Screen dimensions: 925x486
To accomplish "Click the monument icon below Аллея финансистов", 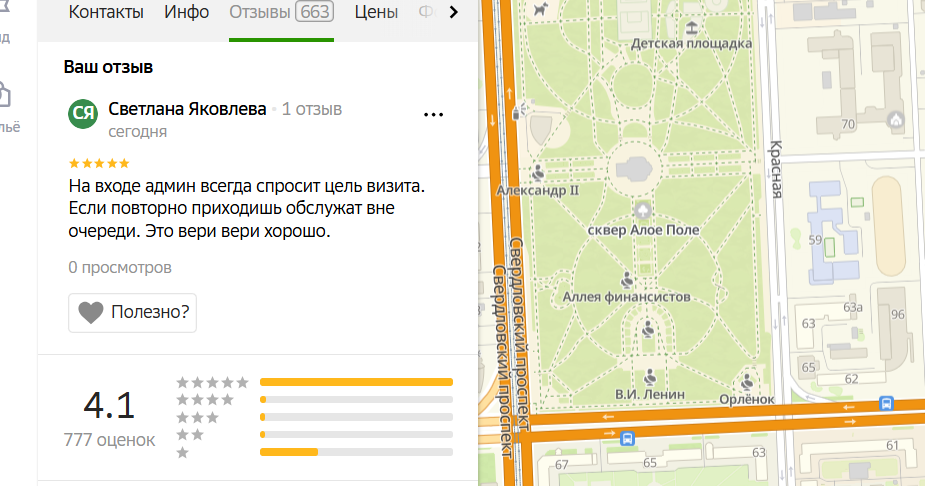I will tap(648, 329).
